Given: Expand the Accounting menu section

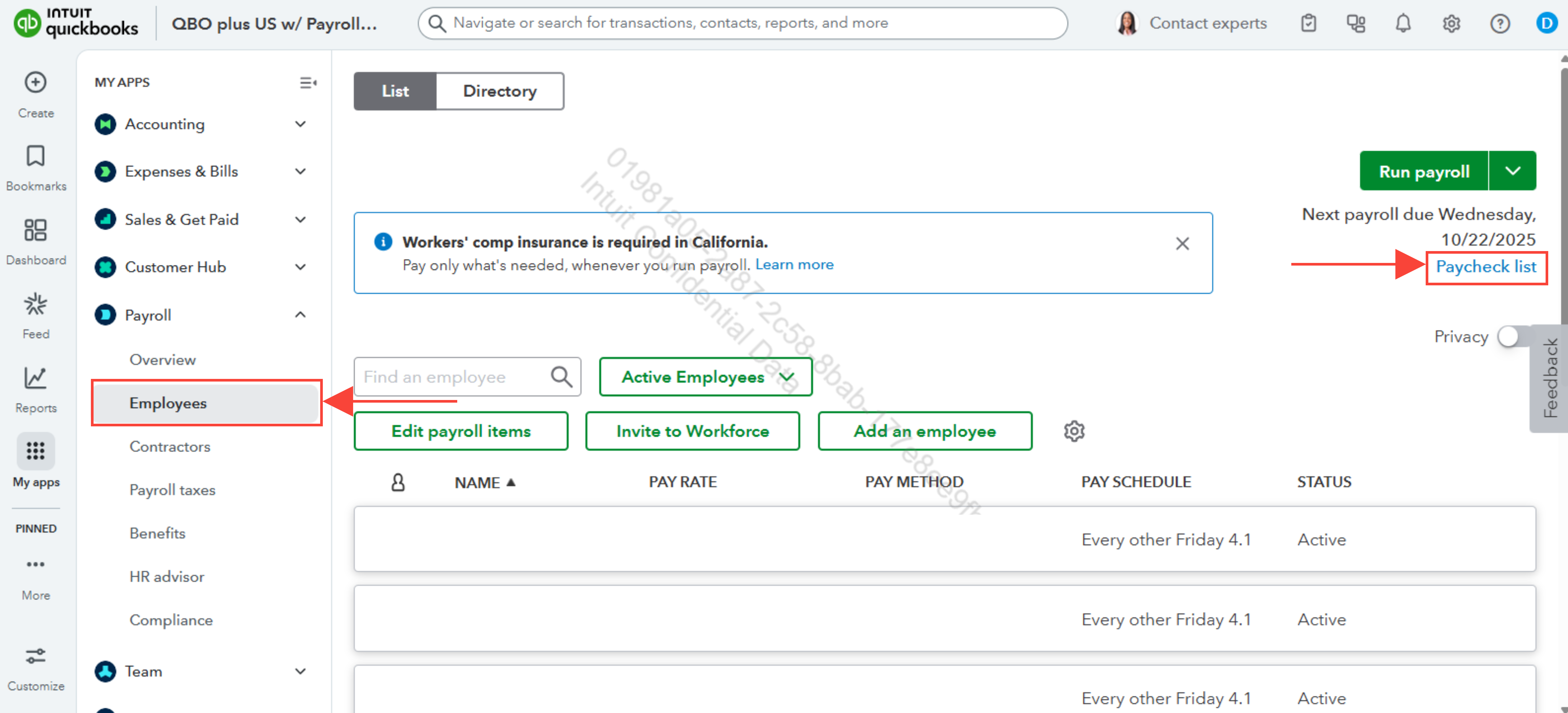Looking at the screenshot, I should click(300, 124).
